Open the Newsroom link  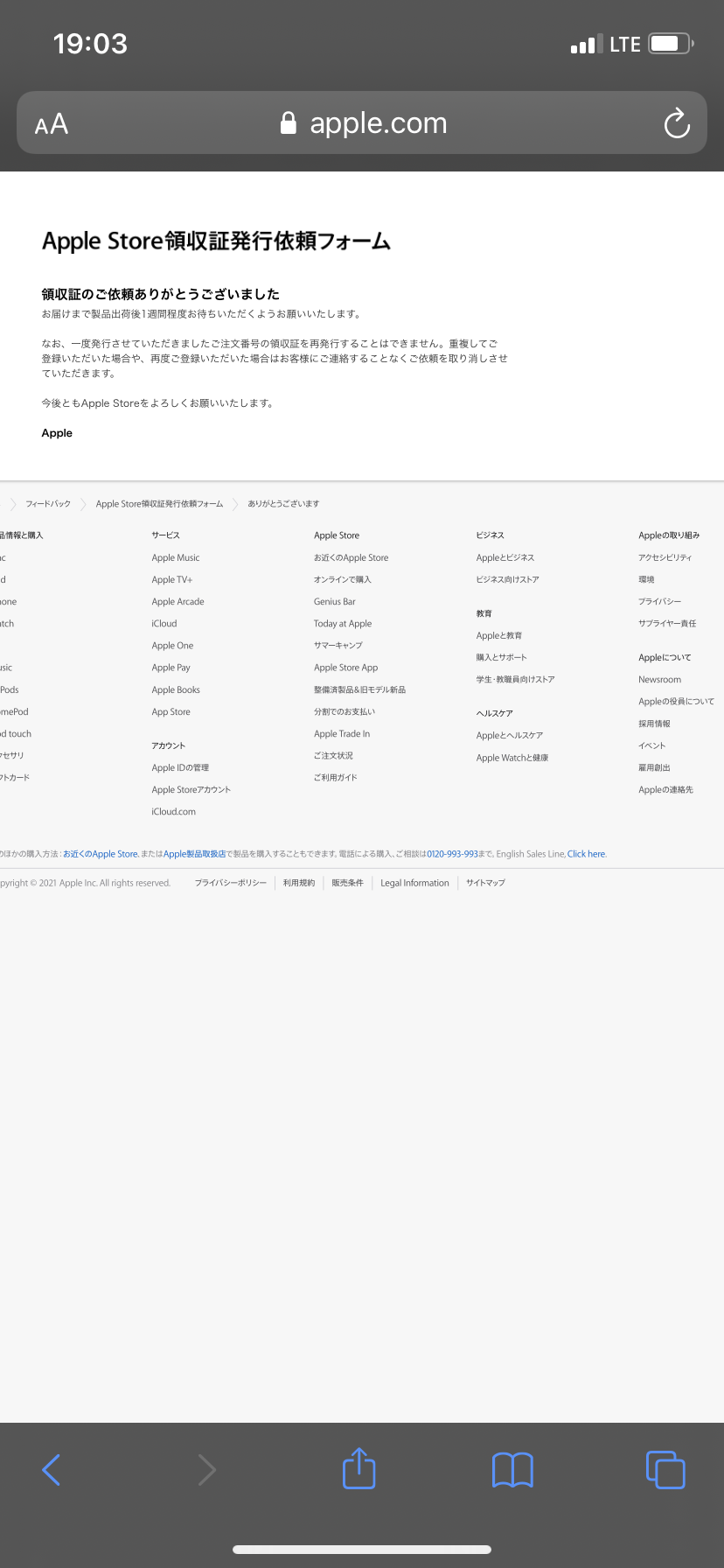click(x=660, y=680)
